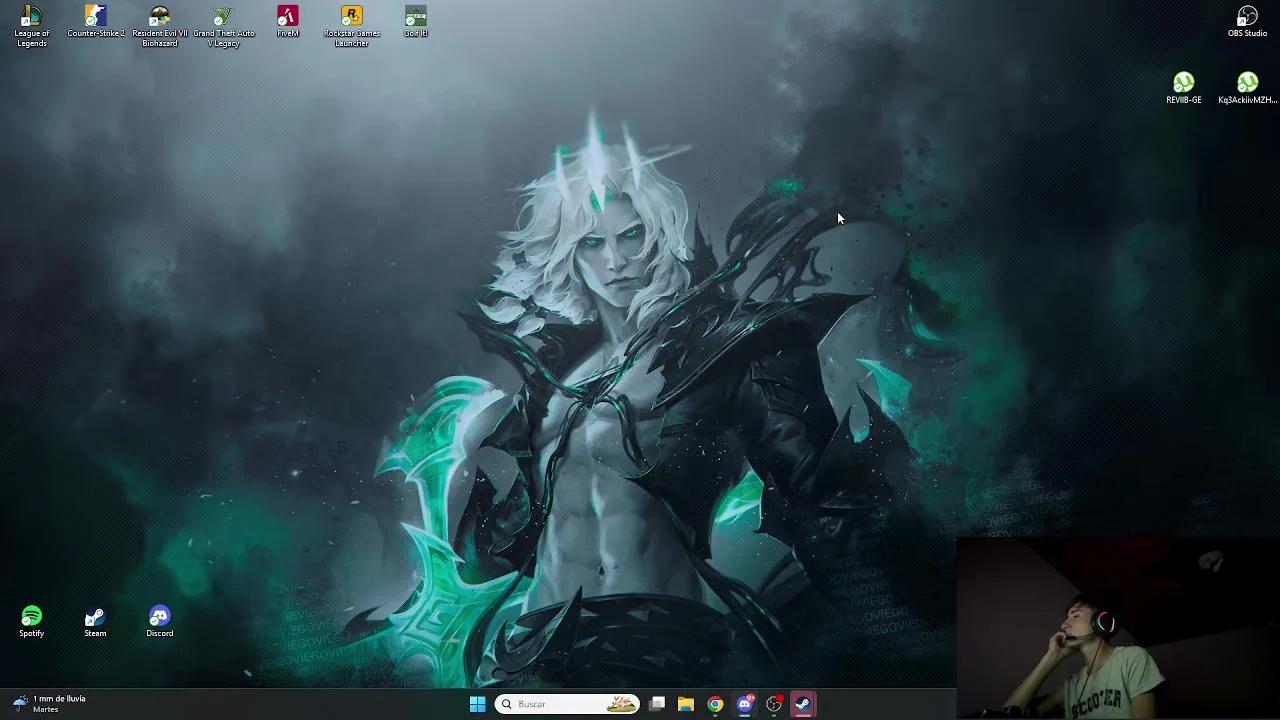Screen dimensions: 1280x720
Task: Switch to the Steam window in taskbar
Action: 803,704
